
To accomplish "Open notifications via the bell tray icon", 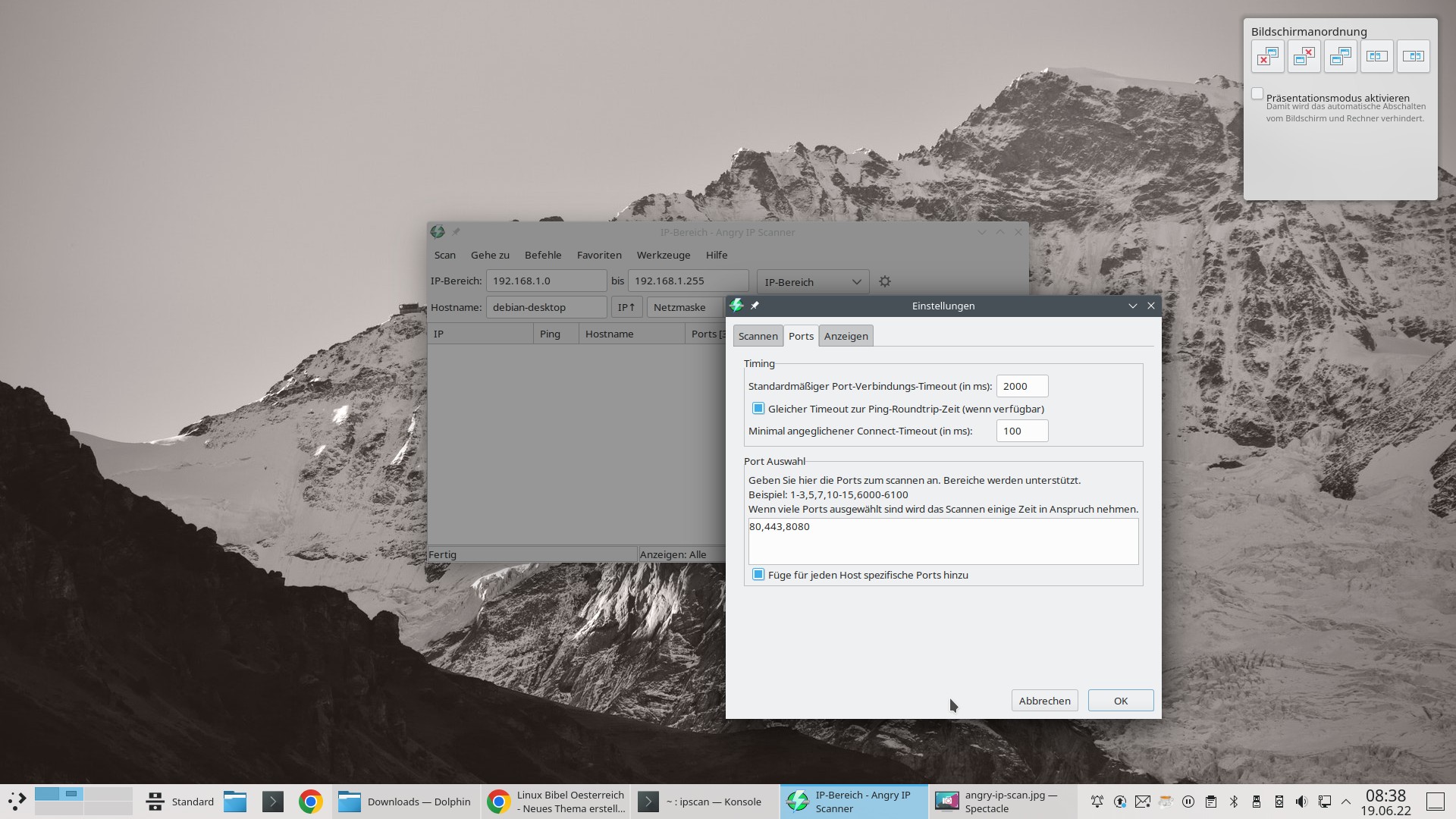I will click(x=1097, y=802).
